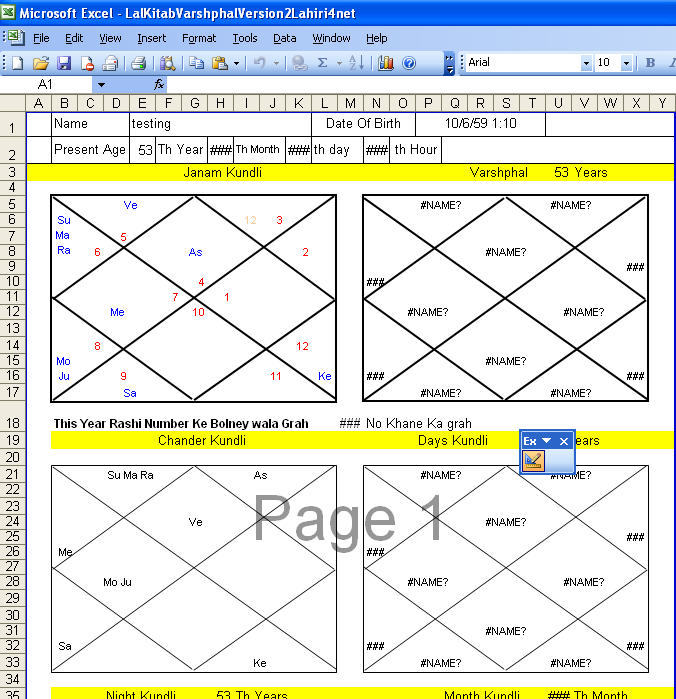This screenshot has height=699, width=676.
Task: Click the Open file folder icon
Action: (x=41, y=63)
